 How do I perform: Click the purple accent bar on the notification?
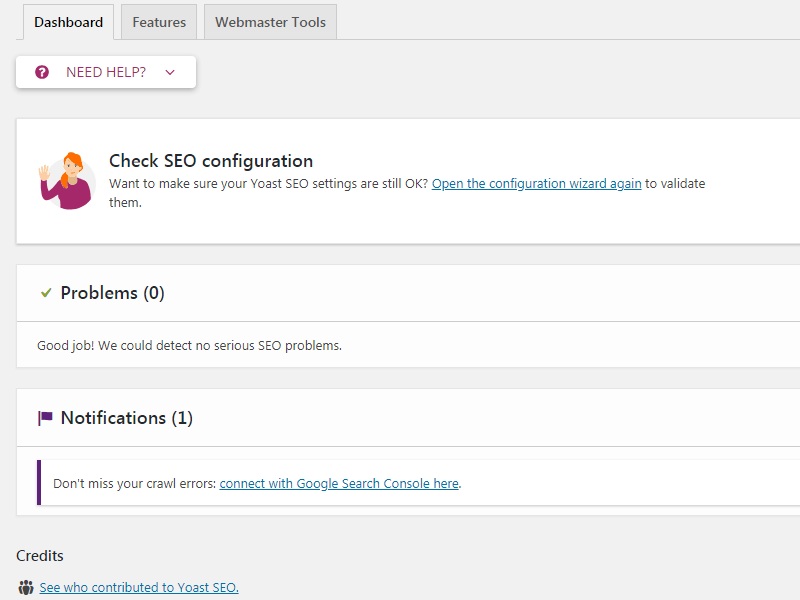(x=38, y=481)
